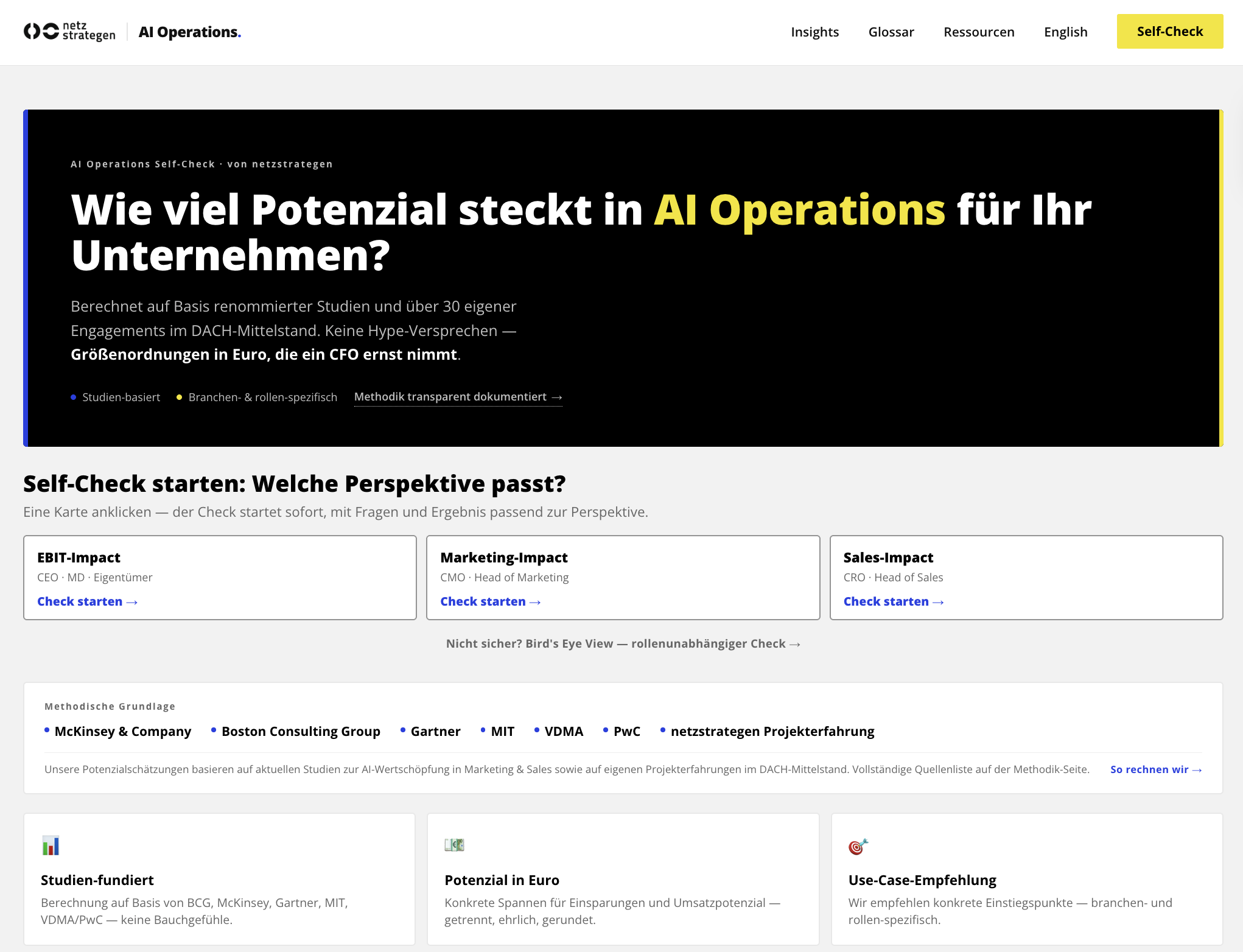Click Boston Consulting Group source label

tap(301, 732)
